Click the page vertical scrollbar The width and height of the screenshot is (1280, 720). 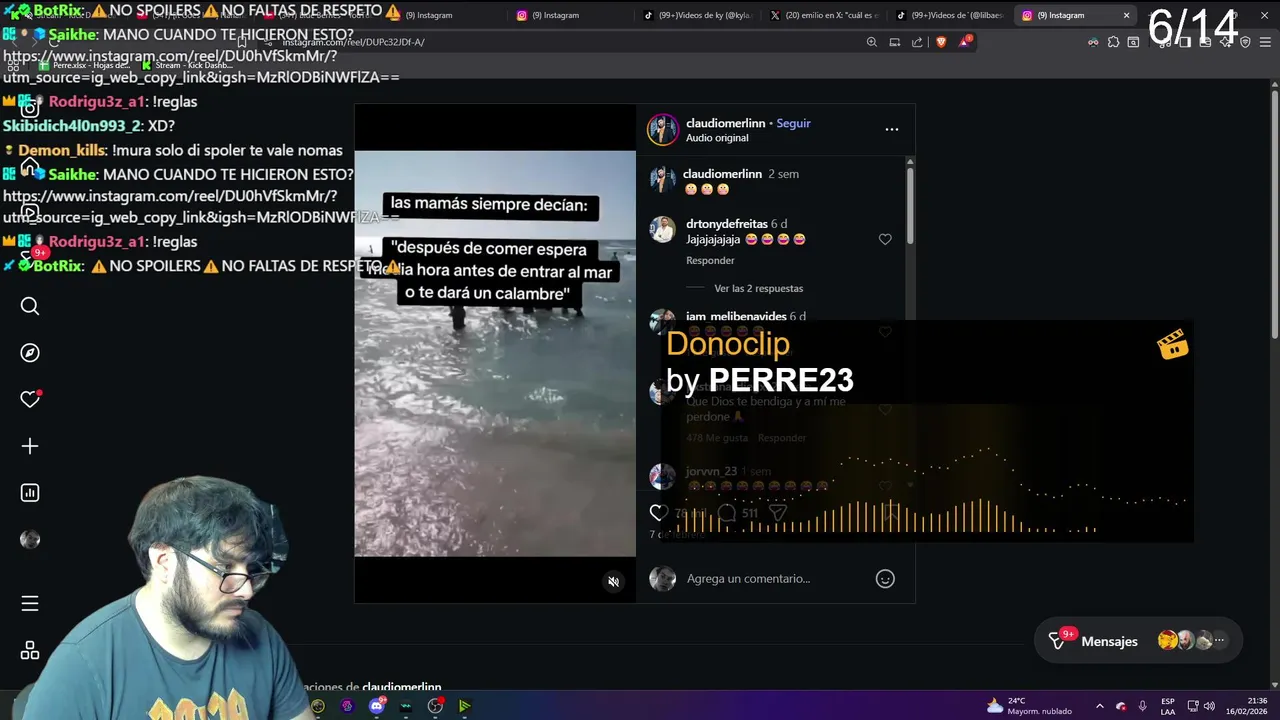1275,215
